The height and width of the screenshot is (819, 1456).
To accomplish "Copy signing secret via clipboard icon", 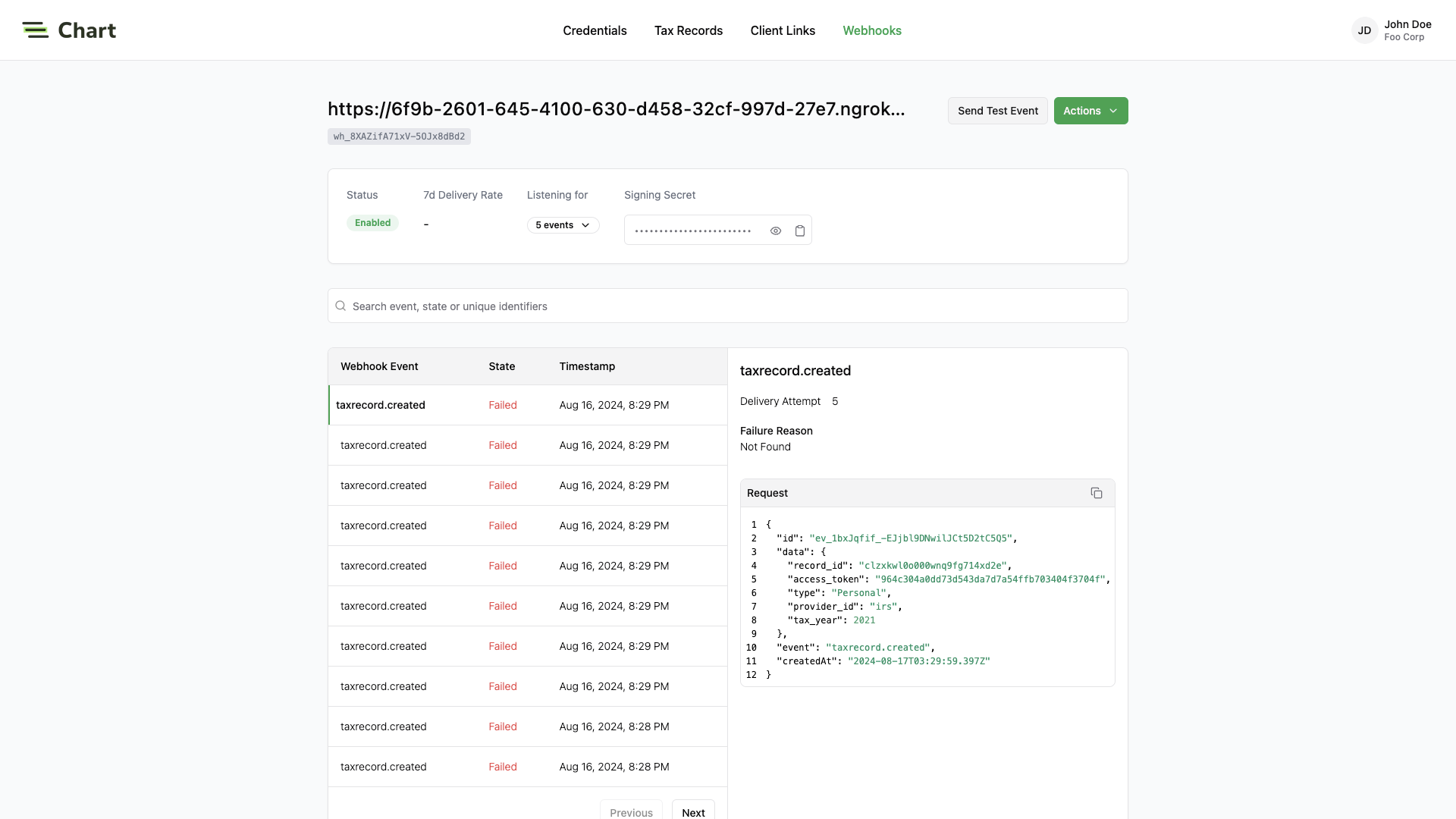I will 799,231.
